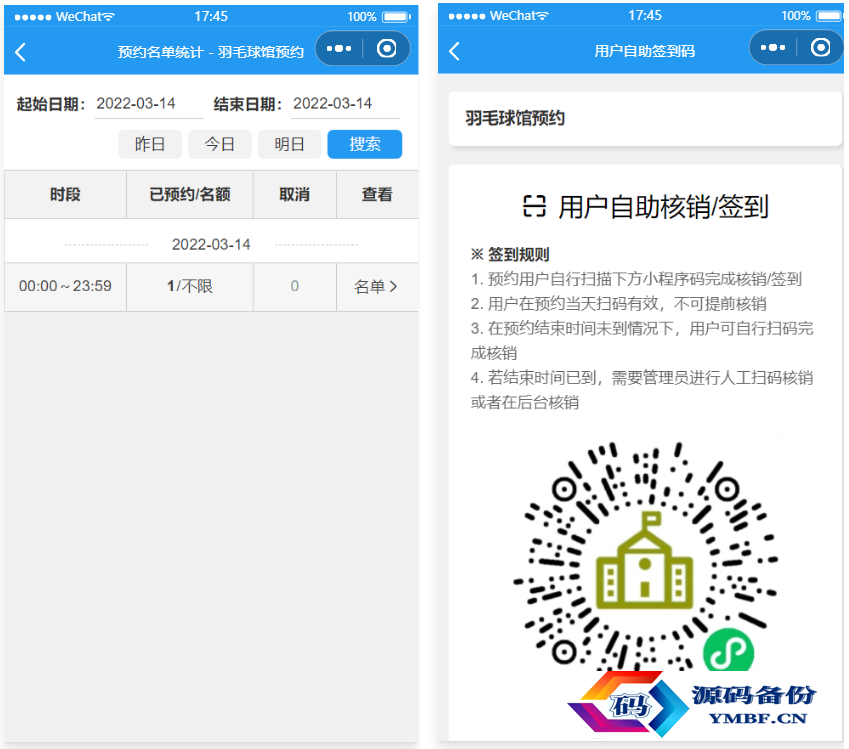Click the cancel count 0 cell
This screenshot has height=749, width=849.
pyautogui.click(x=295, y=286)
